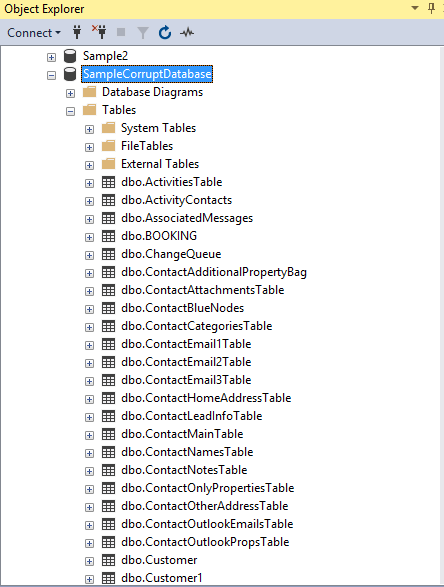Expand the Sample2 database node
The image size is (444, 587).
tap(51, 57)
